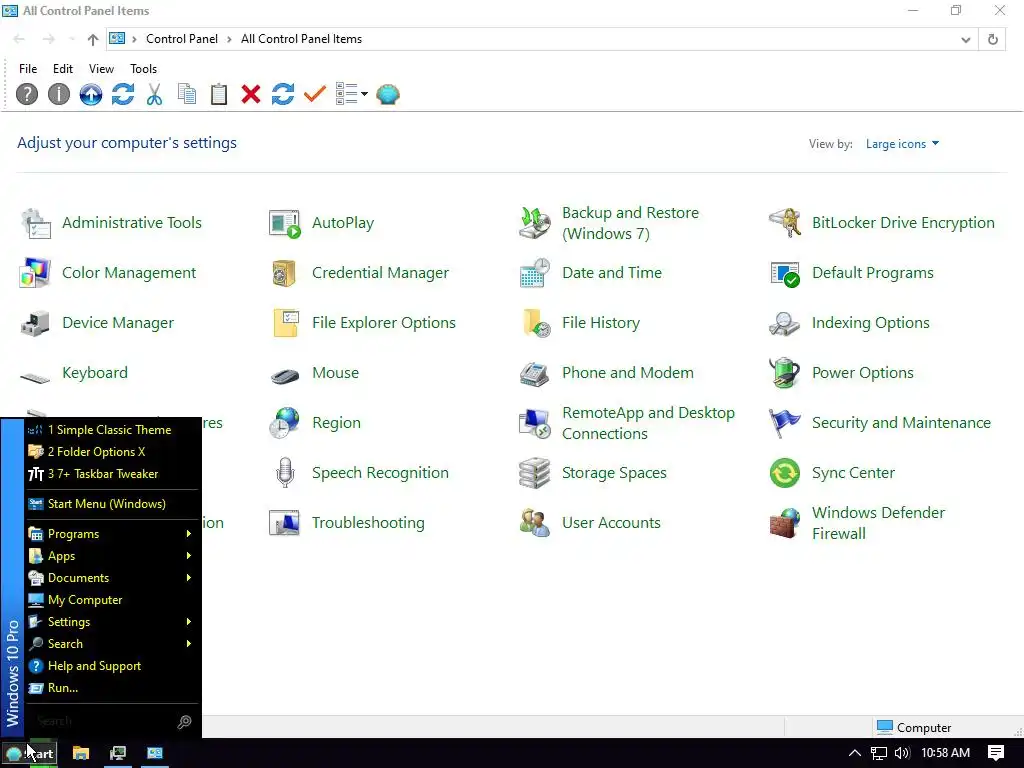Click the start menu search box
The height and width of the screenshot is (768, 1024).
point(112,721)
